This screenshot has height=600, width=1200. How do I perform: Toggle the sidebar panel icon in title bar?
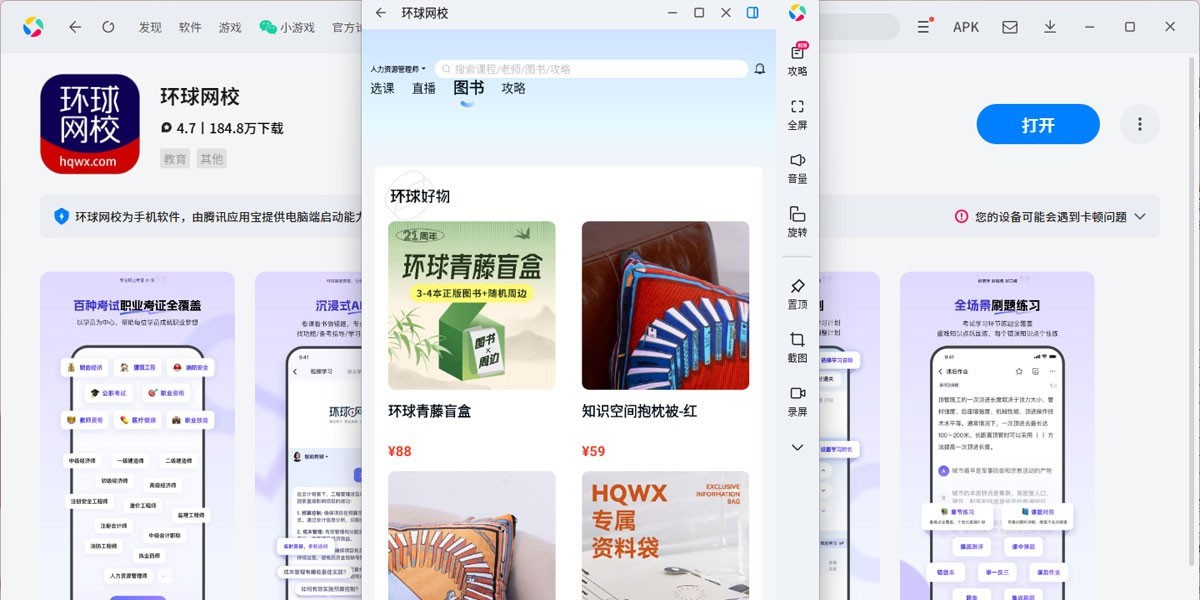pos(752,13)
